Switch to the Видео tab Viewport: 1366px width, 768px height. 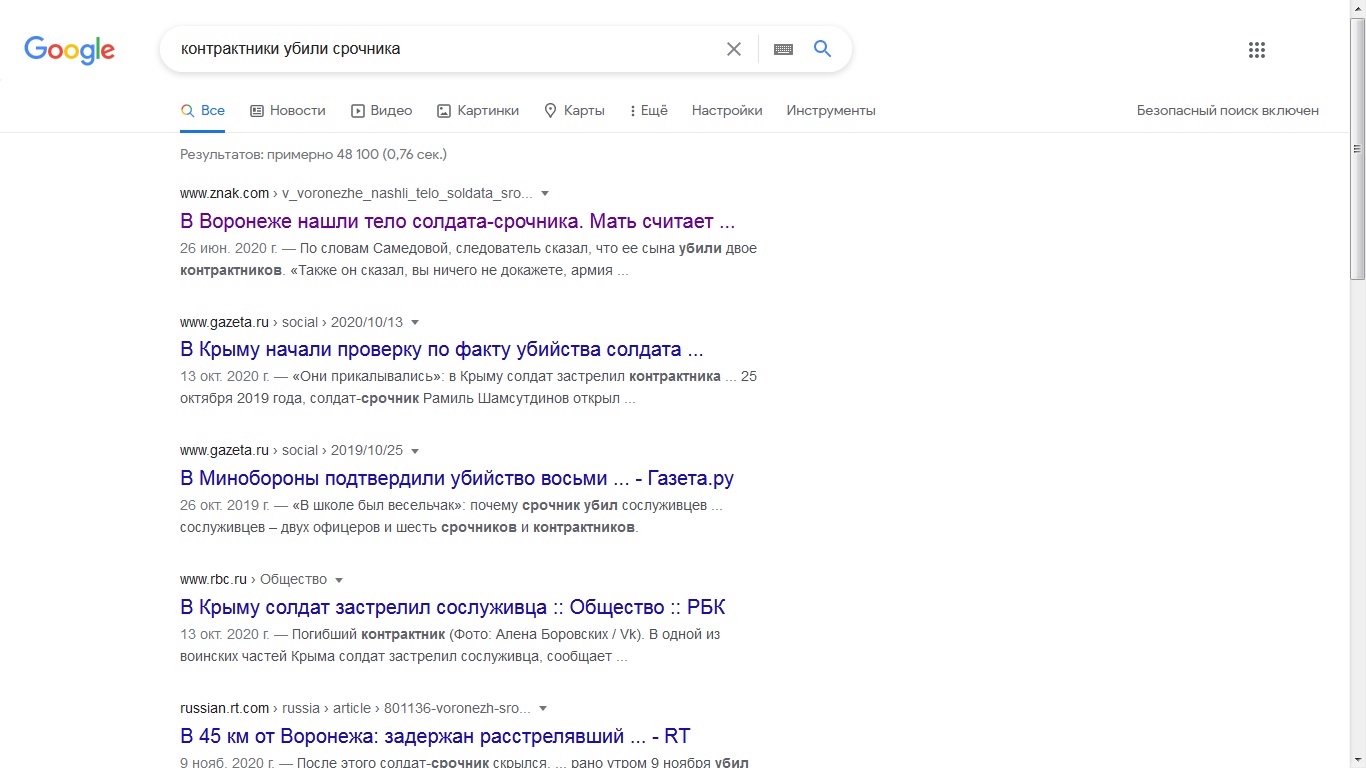point(382,111)
